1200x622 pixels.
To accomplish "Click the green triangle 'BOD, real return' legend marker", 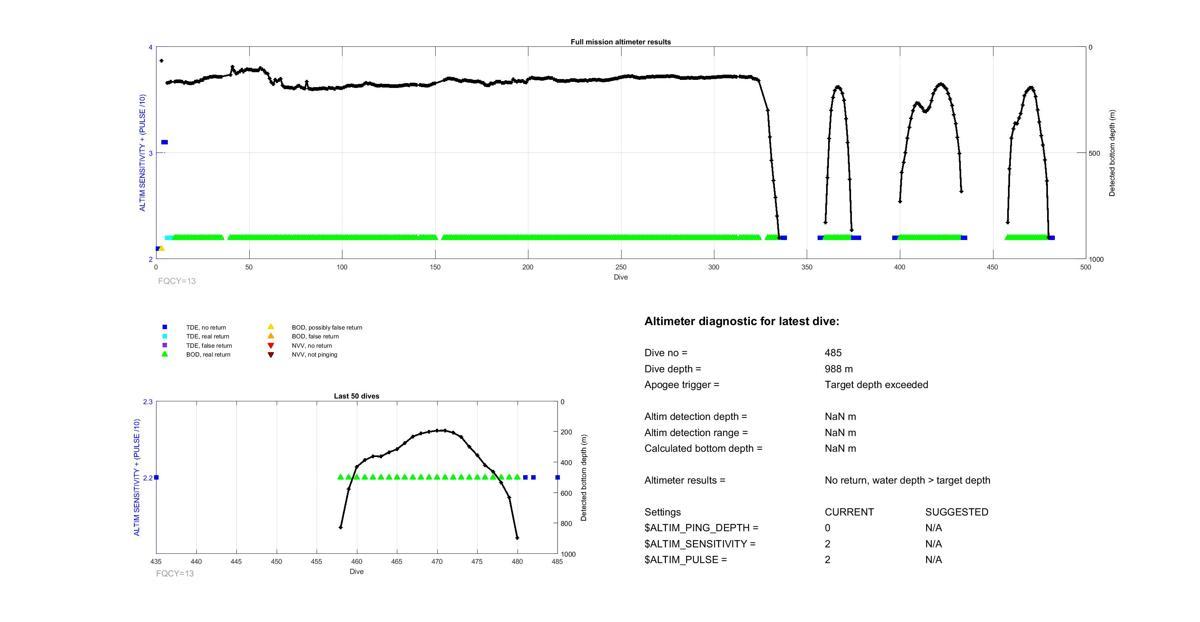I will [x=164, y=354].
